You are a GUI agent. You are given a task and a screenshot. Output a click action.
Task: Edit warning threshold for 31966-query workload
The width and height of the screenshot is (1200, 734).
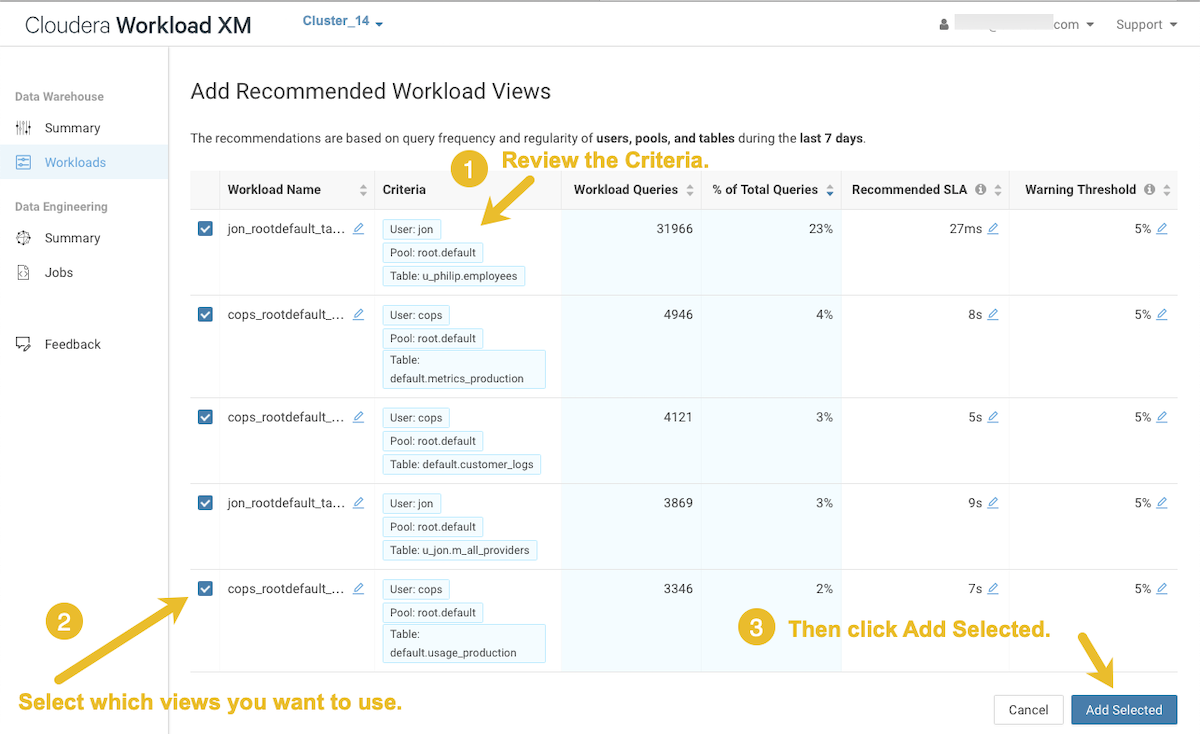[1161, 229]
